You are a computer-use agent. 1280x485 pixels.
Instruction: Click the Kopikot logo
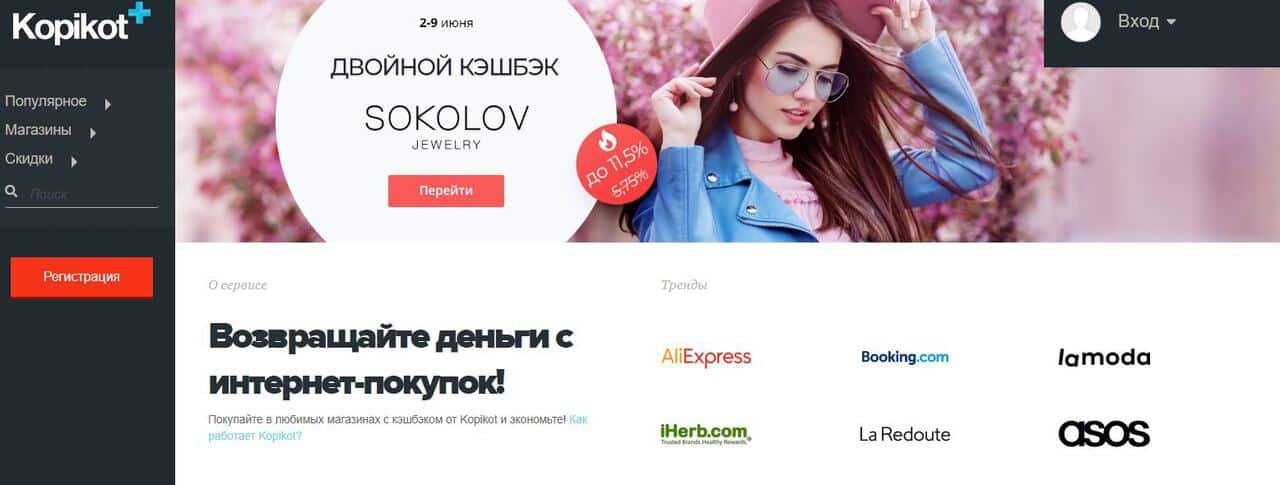81,24
